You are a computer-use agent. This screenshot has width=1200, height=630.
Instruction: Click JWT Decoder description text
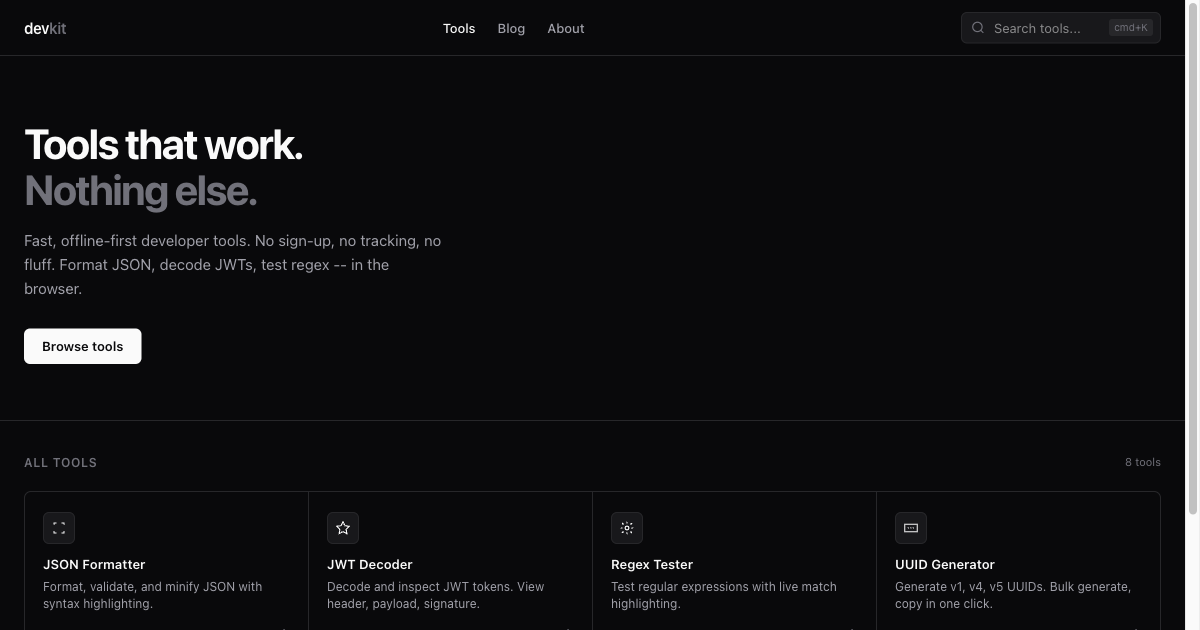[436, 595]
